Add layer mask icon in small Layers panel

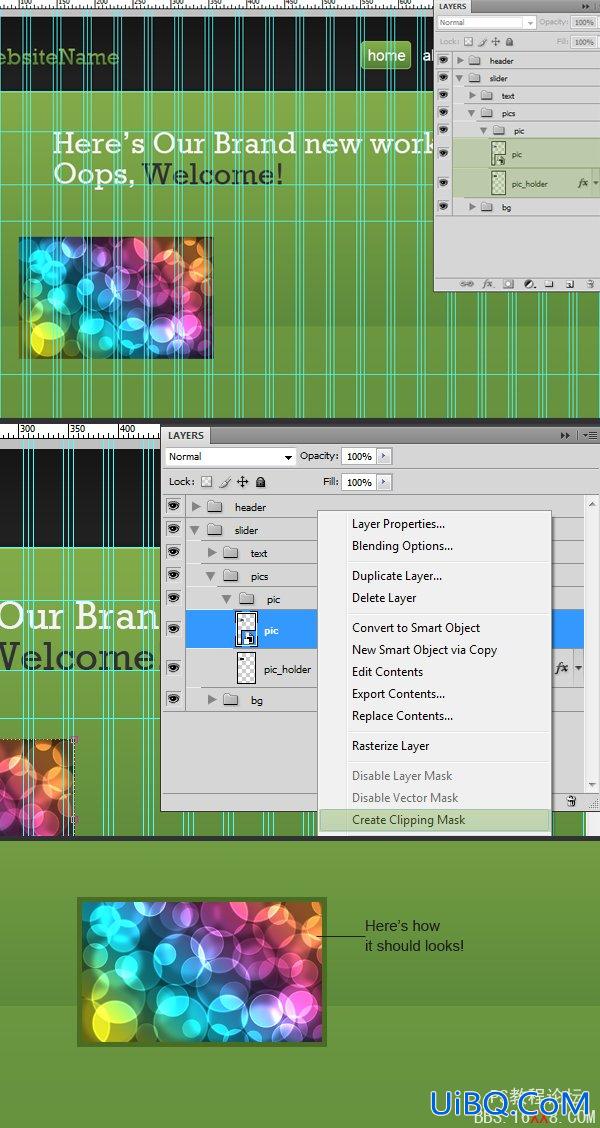[x=509, y=284]
